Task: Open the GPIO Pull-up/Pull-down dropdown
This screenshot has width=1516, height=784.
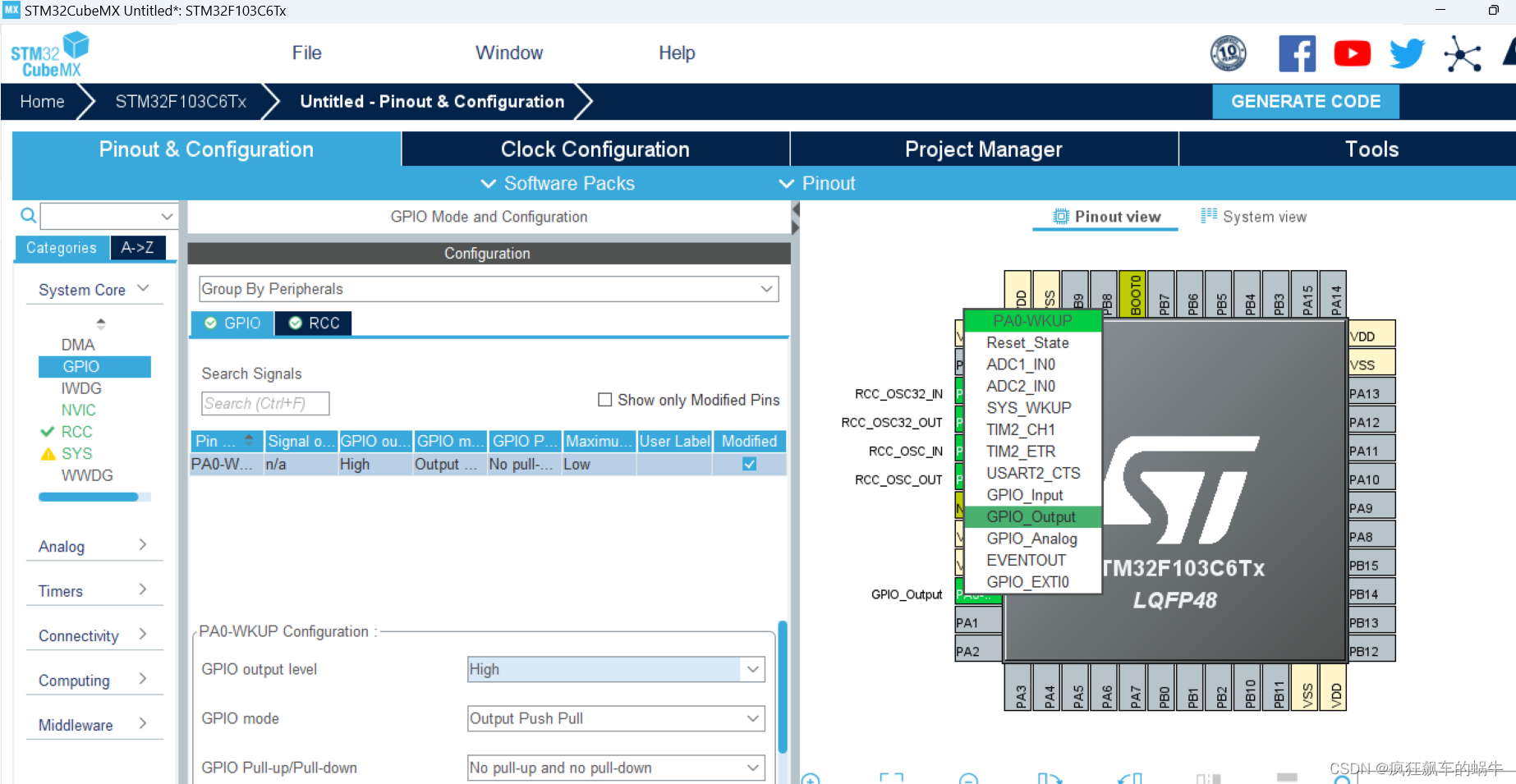Action: (x=616, y=768)
